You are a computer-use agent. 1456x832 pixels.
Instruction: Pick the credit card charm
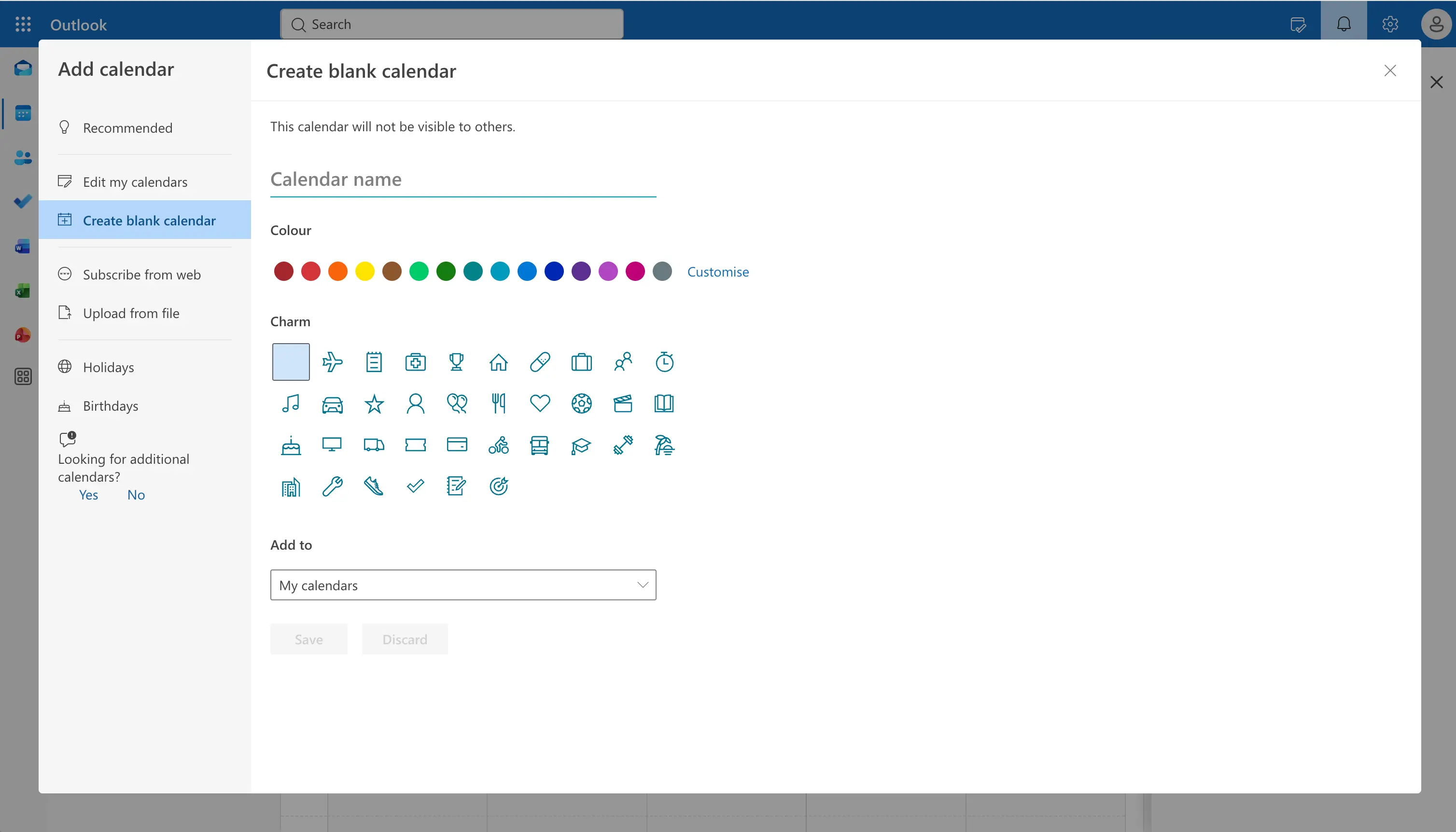coord(457,445)
